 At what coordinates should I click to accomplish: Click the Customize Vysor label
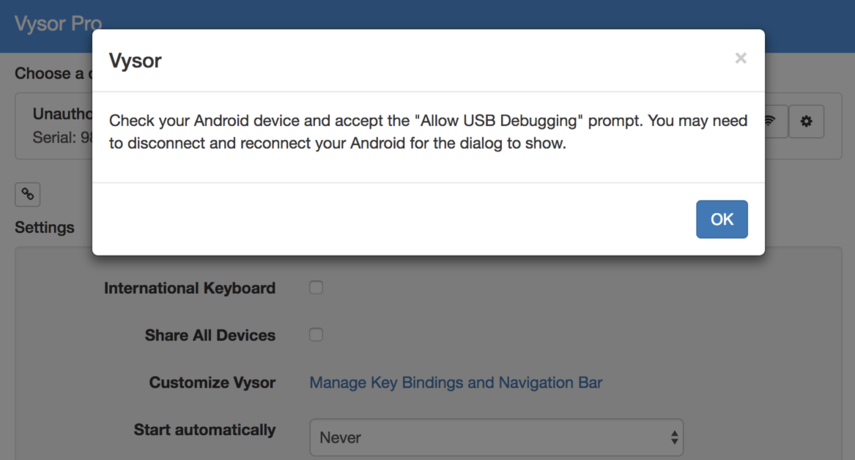click(212, 382)
